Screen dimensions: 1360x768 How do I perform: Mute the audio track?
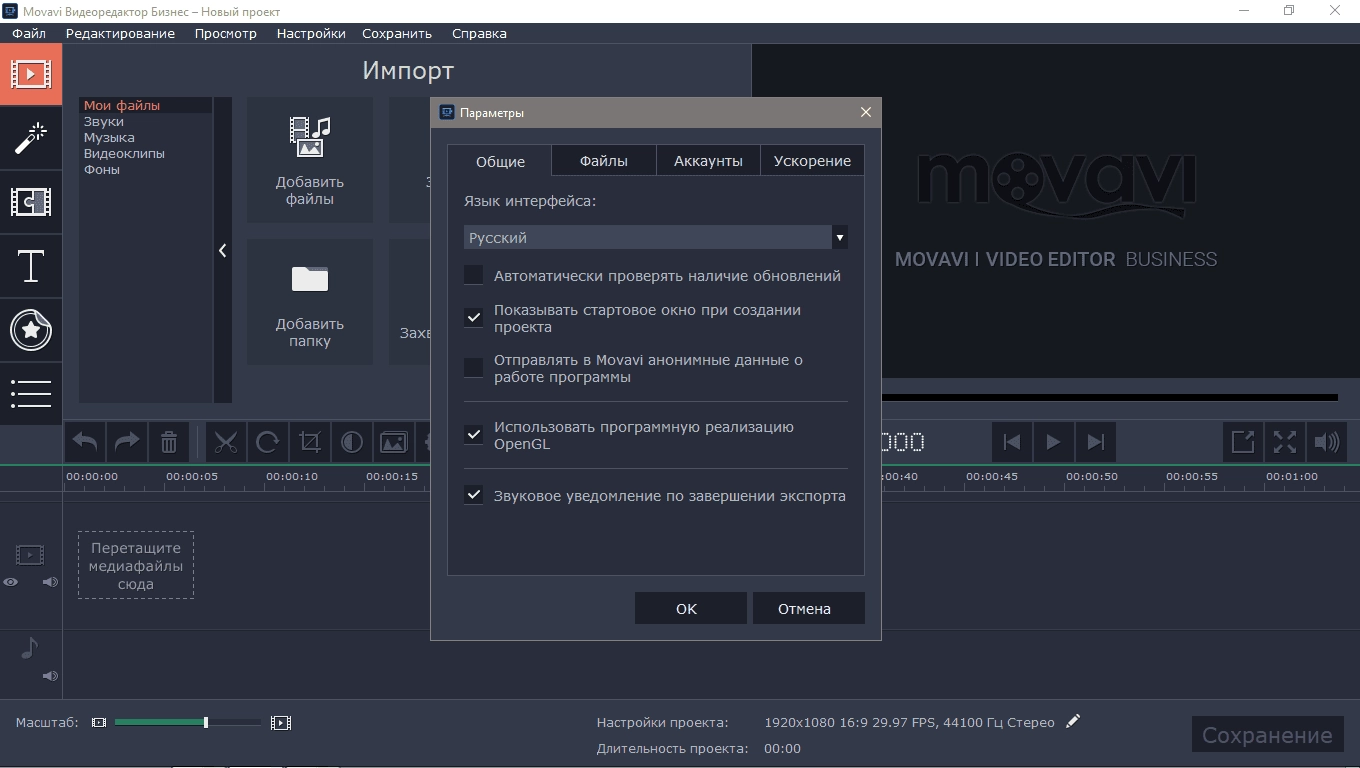click(50, 676)
